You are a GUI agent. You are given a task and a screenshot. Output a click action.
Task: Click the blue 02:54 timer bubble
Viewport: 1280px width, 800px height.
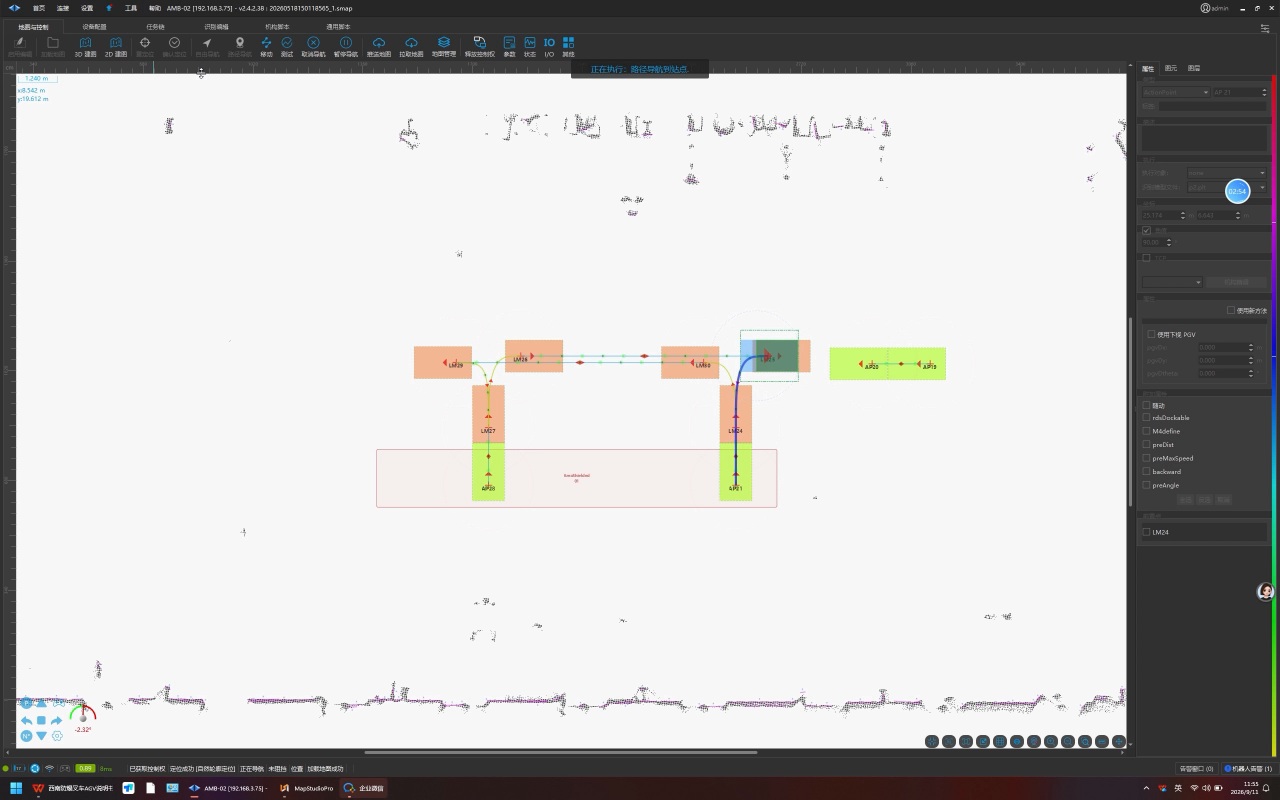click(1238, 190)
